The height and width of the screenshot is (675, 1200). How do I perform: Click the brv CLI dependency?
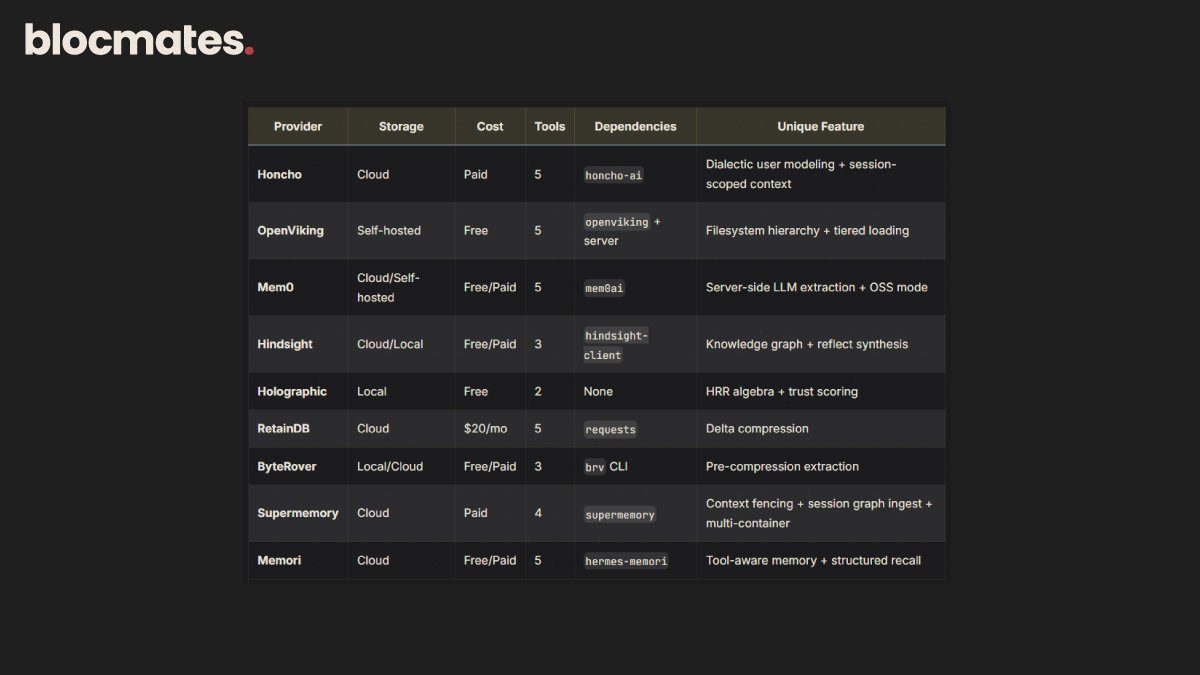pyautogui.click(x=607, y=467)
